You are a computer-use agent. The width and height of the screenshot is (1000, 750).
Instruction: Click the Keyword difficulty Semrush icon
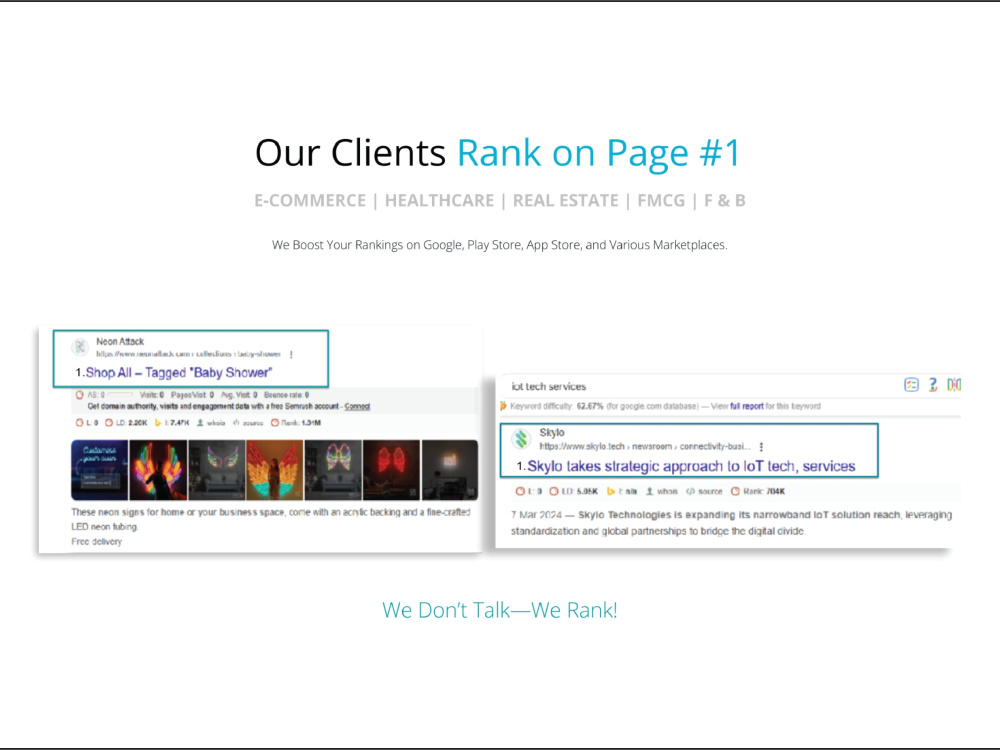503,406
